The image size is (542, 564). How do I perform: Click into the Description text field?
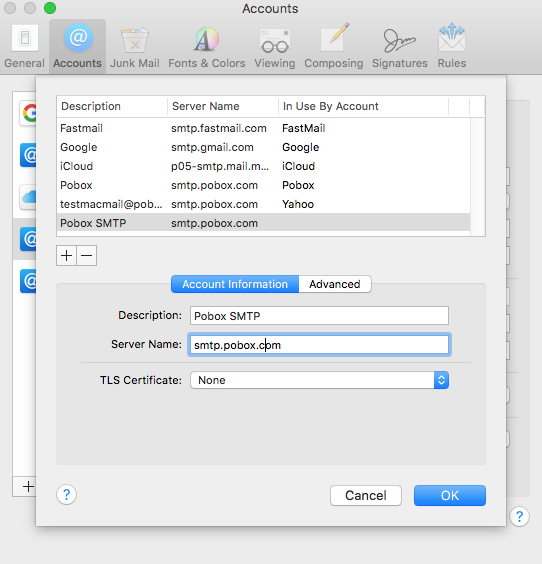[319, 316]
